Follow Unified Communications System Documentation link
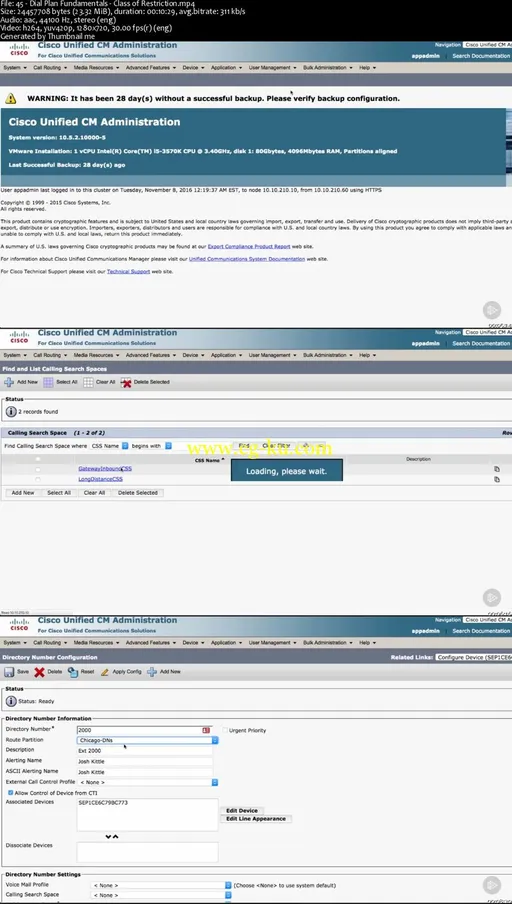 tap(247, 259)
